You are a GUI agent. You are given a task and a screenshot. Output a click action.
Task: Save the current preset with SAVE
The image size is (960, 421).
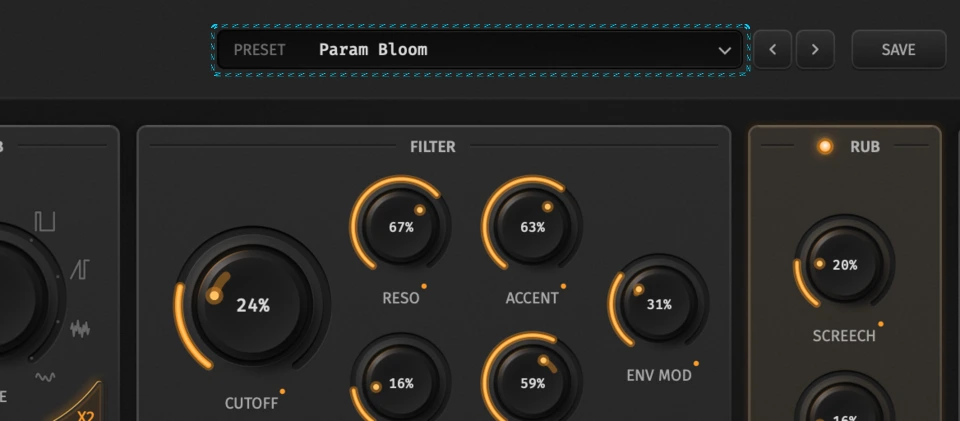(x=899, y=50)
